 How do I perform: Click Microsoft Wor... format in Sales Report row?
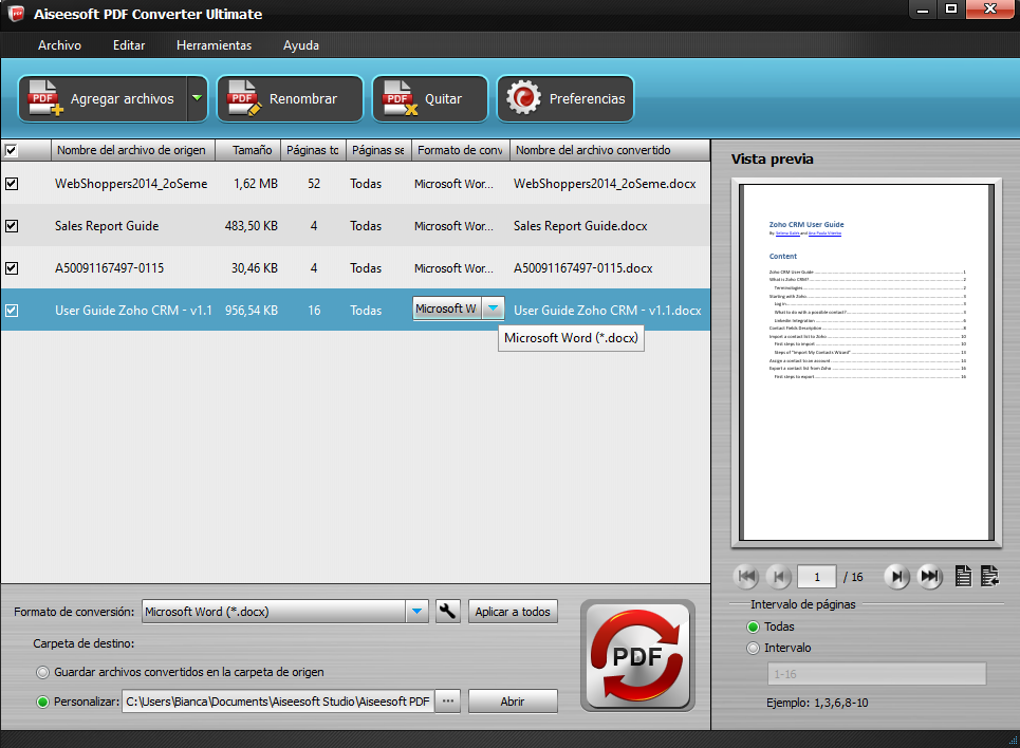coord(453,226)
